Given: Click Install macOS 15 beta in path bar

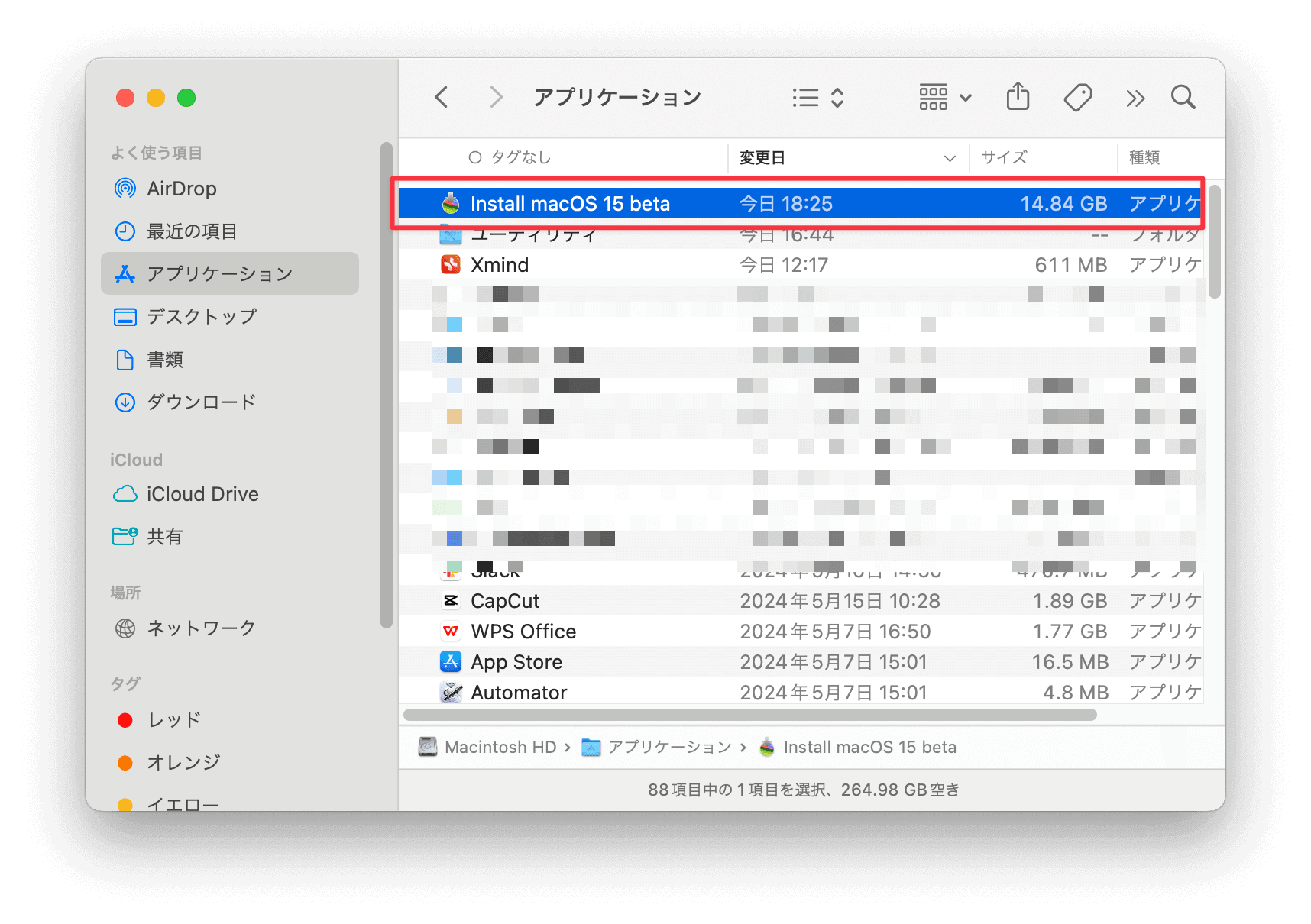Looking at the screenshot, I should (858, 747).
